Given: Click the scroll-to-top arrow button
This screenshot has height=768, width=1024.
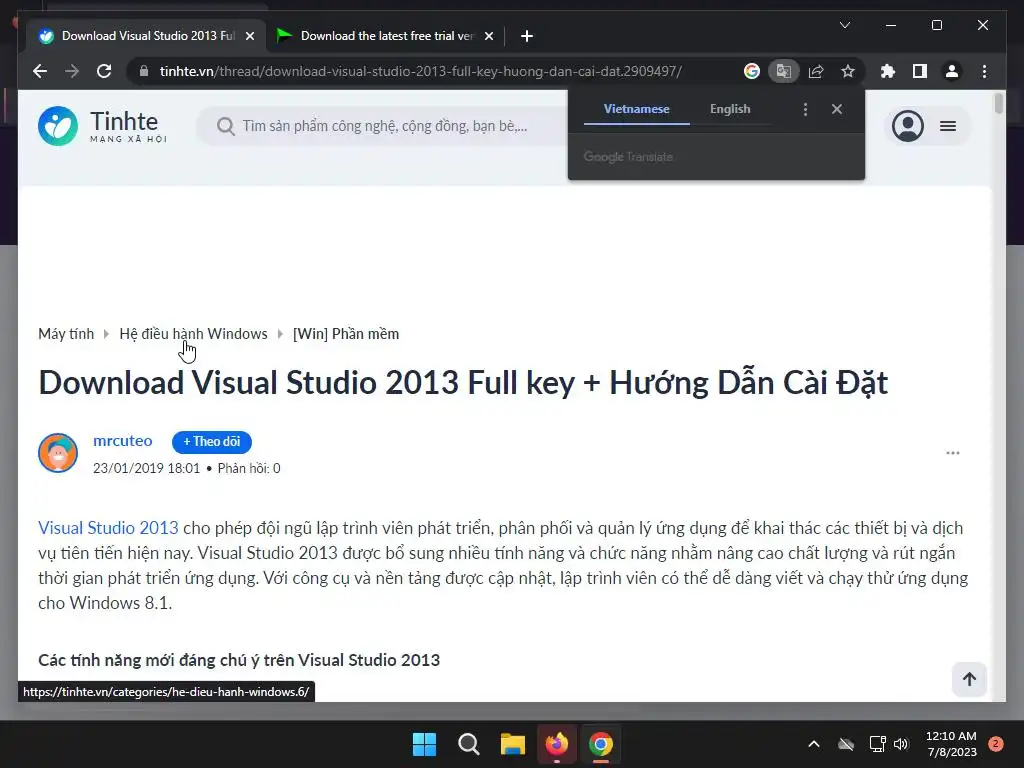Looking at the screenshot, I should [969, 679].
